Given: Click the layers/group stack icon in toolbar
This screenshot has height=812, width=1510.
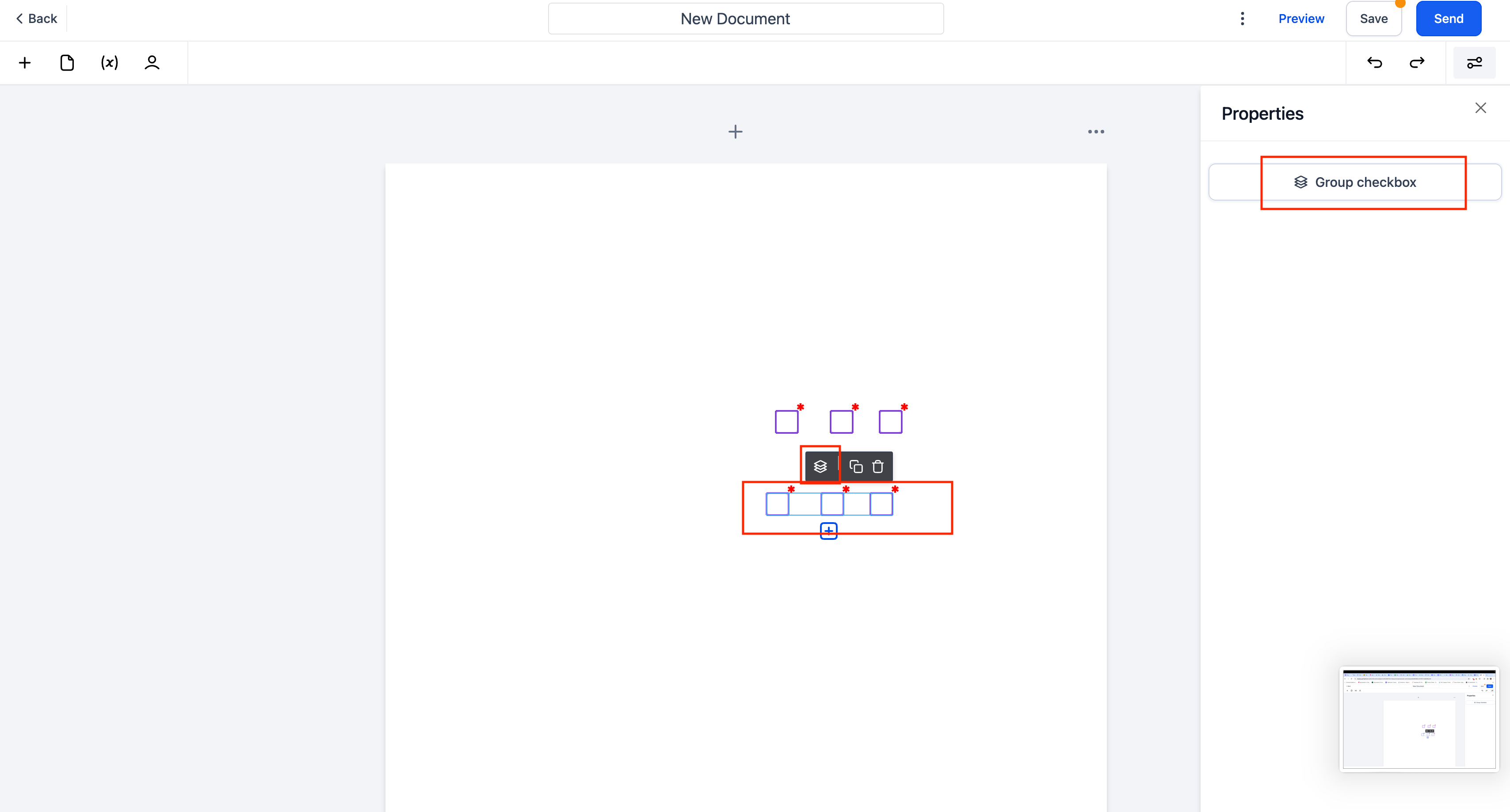Looking at the screenshot, I should coord(819,465).
